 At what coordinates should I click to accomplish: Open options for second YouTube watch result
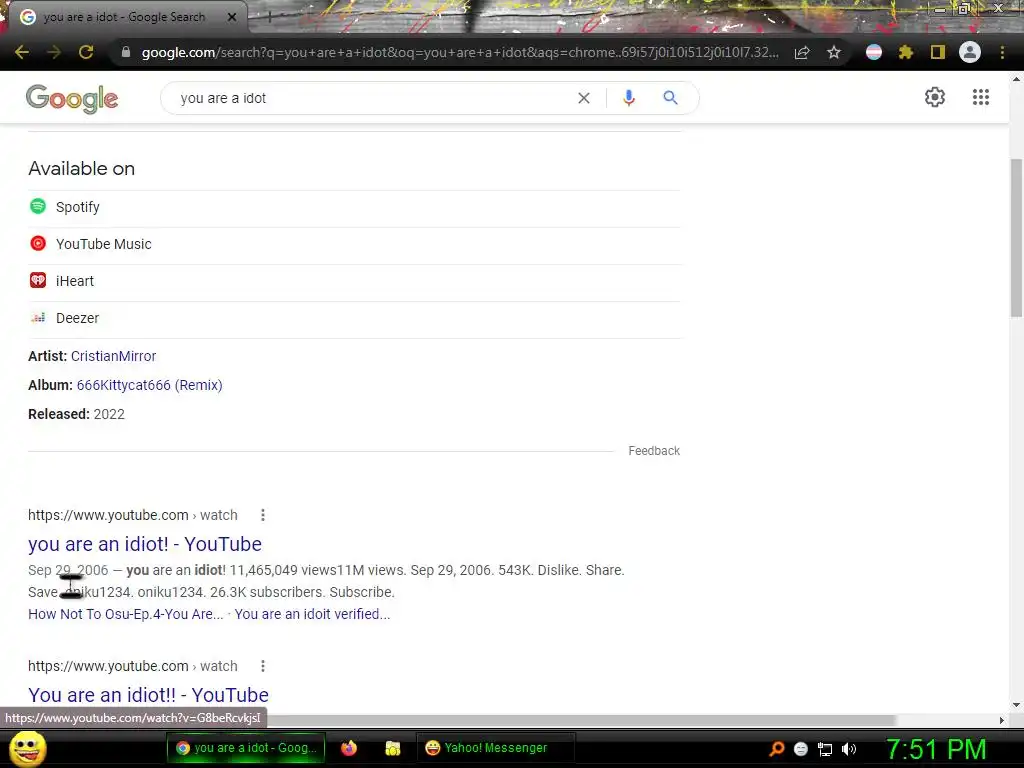tap(263, 666)
